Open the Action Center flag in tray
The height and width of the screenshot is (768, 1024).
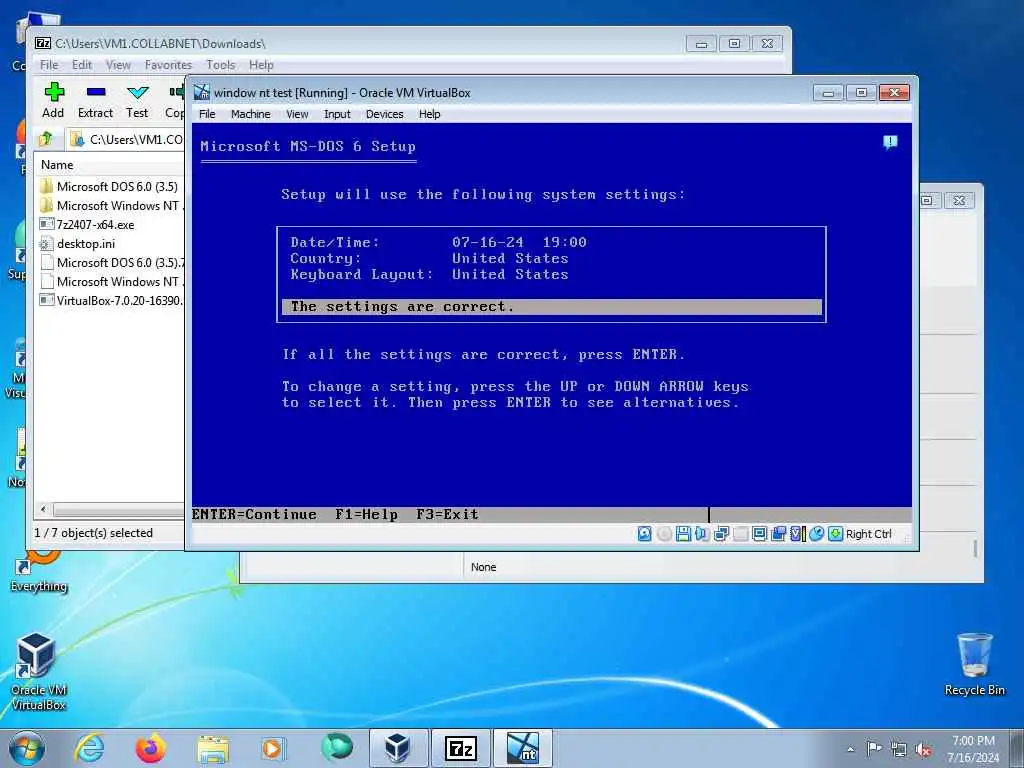(x=873, y=748)
